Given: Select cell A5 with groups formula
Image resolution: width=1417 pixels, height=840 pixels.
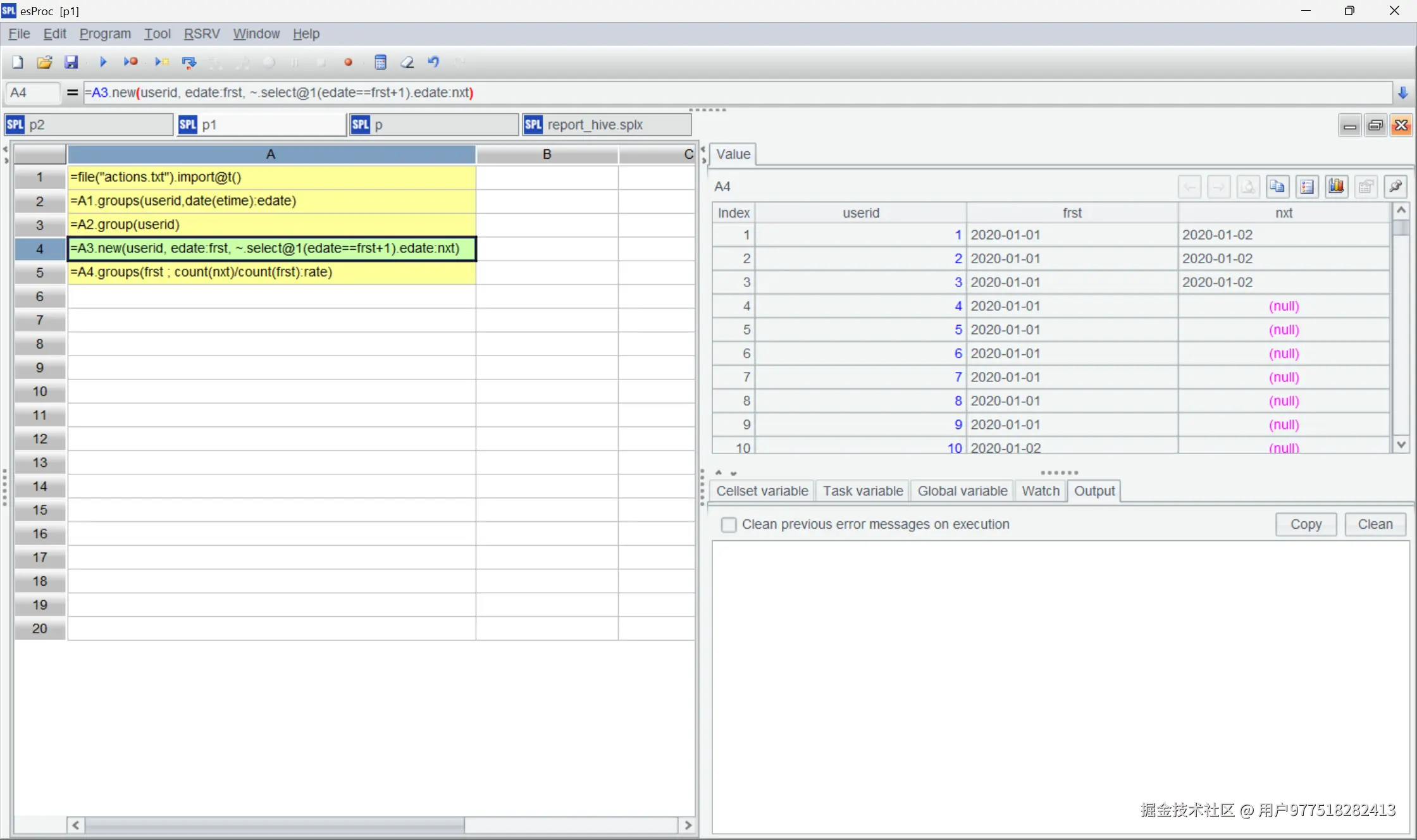Looking at the screenshot, I should tap(271, 272).
